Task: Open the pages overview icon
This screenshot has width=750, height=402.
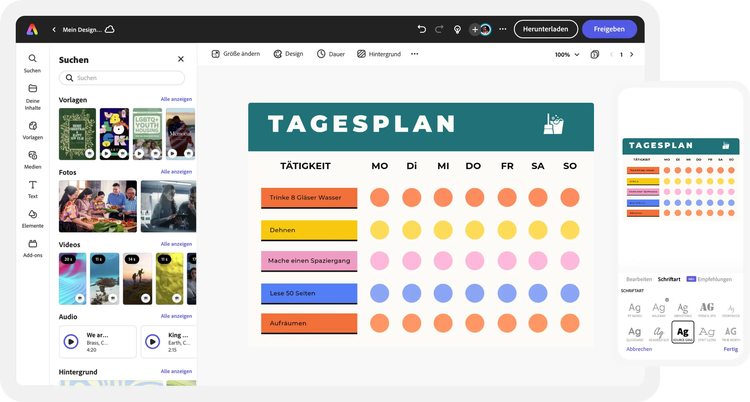Action: click(x=595, y=55)
